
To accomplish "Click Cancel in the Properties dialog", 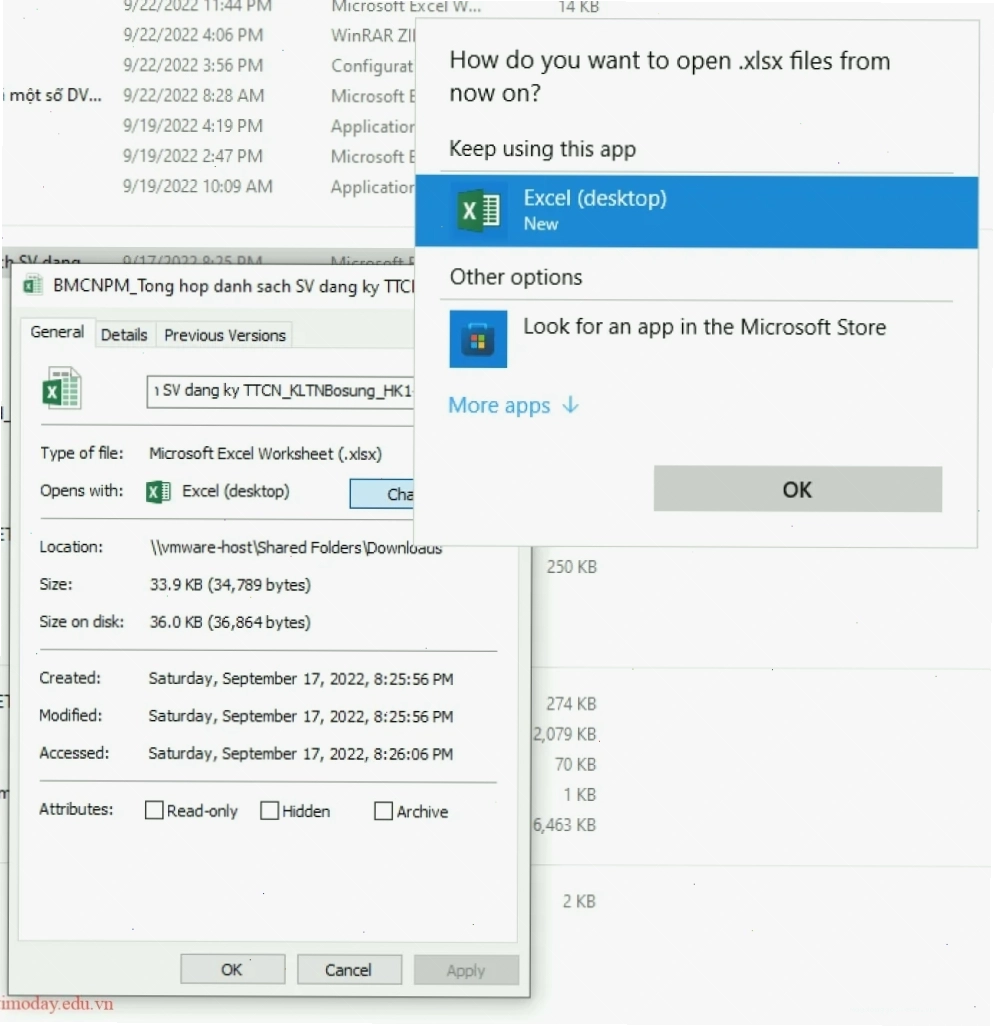I will click(349, 969).
